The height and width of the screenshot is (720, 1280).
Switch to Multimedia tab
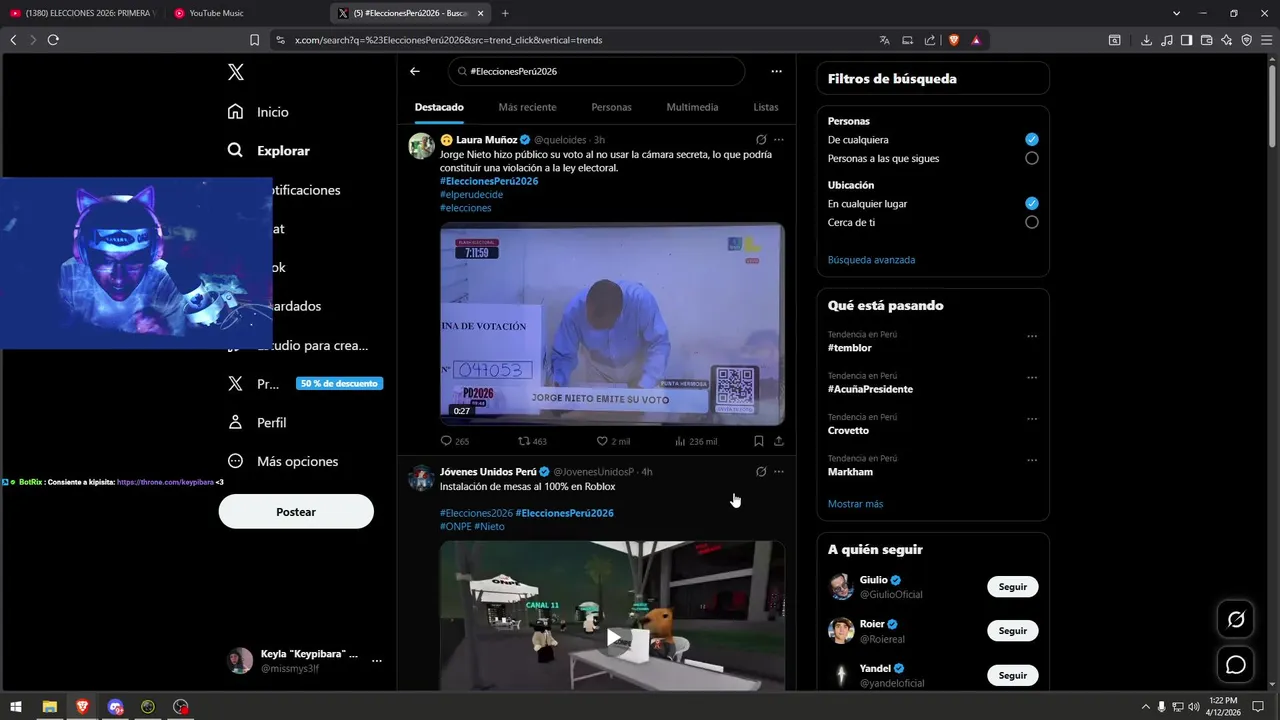tap(692, 107)
